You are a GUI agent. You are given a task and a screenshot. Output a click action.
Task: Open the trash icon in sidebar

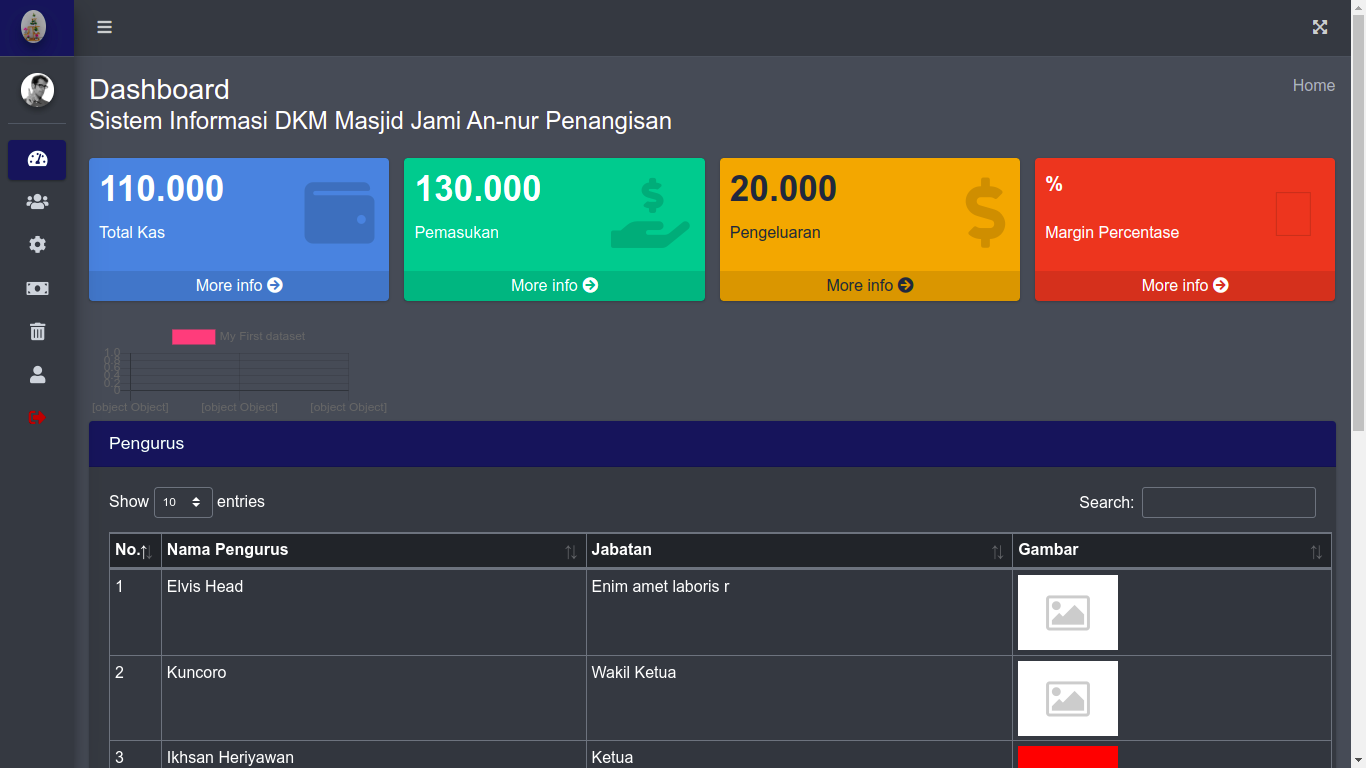click(x=37, y=331)
